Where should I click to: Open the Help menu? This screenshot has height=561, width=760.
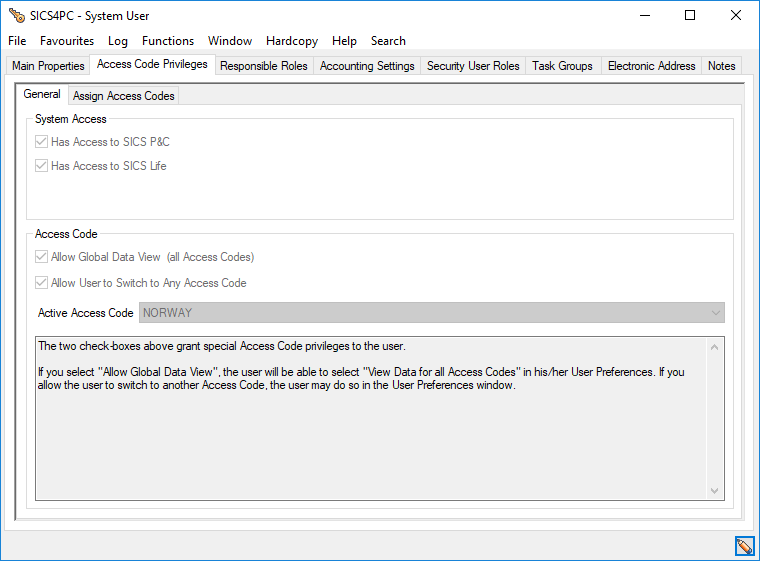(x=344, y=41)
